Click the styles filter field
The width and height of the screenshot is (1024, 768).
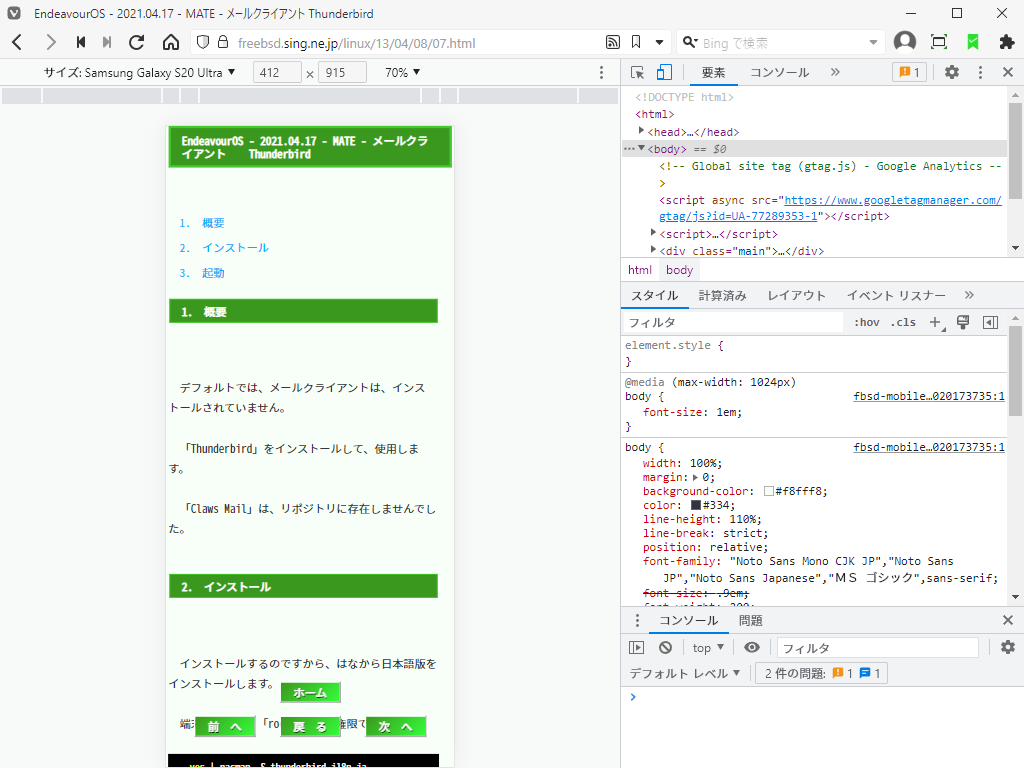coord(733,322)
